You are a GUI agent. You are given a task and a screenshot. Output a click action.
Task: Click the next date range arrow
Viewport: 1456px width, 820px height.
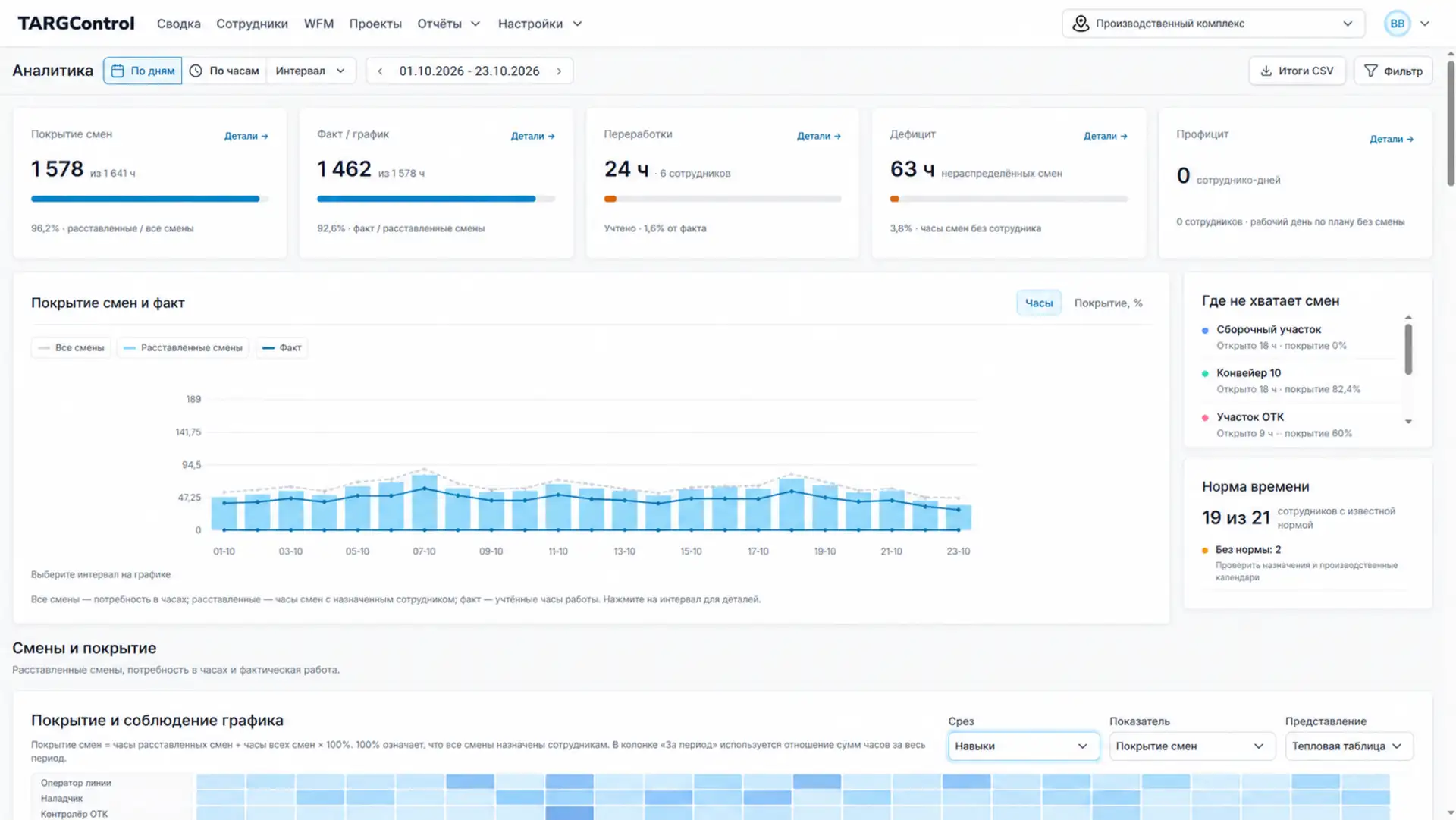[560, 71]
